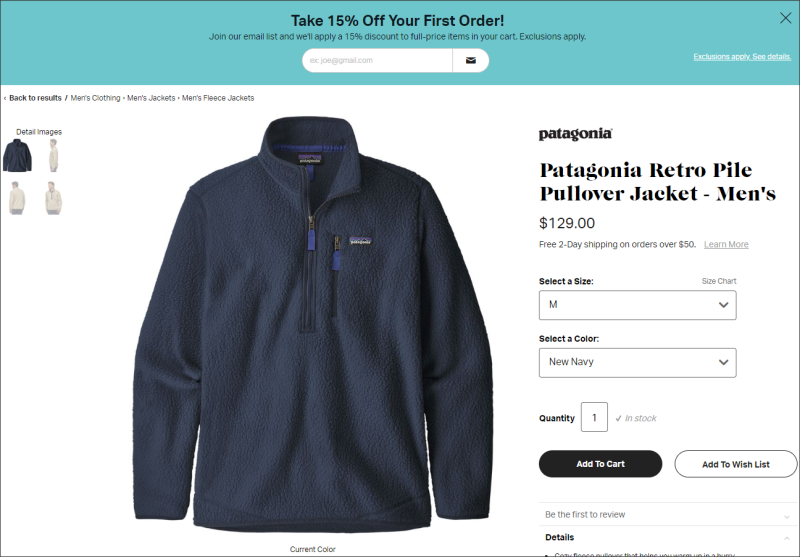Open Exclusions apply See details link
This screenshot has width=800, height=557.
pyautogui.click(x=742, y=57)
